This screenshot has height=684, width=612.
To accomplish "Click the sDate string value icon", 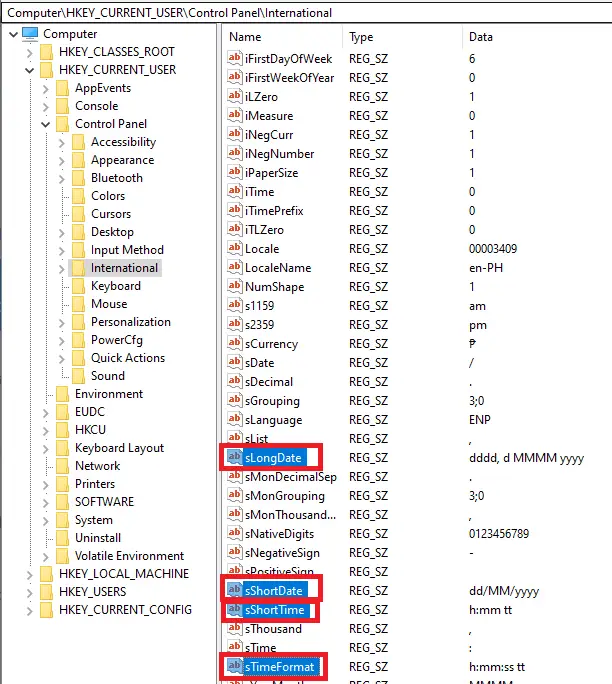I will pos(234,362).
